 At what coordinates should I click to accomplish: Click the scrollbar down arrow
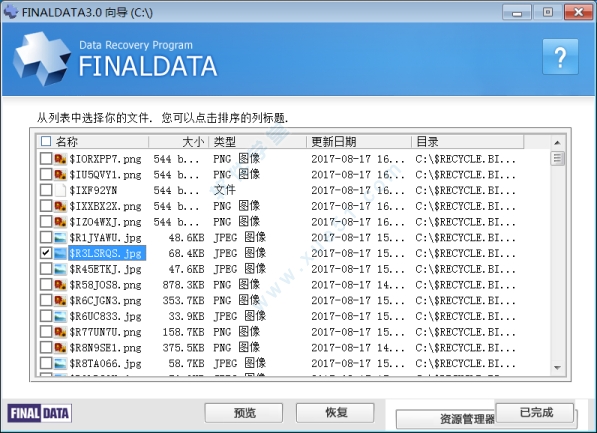(x=557, y=367)
